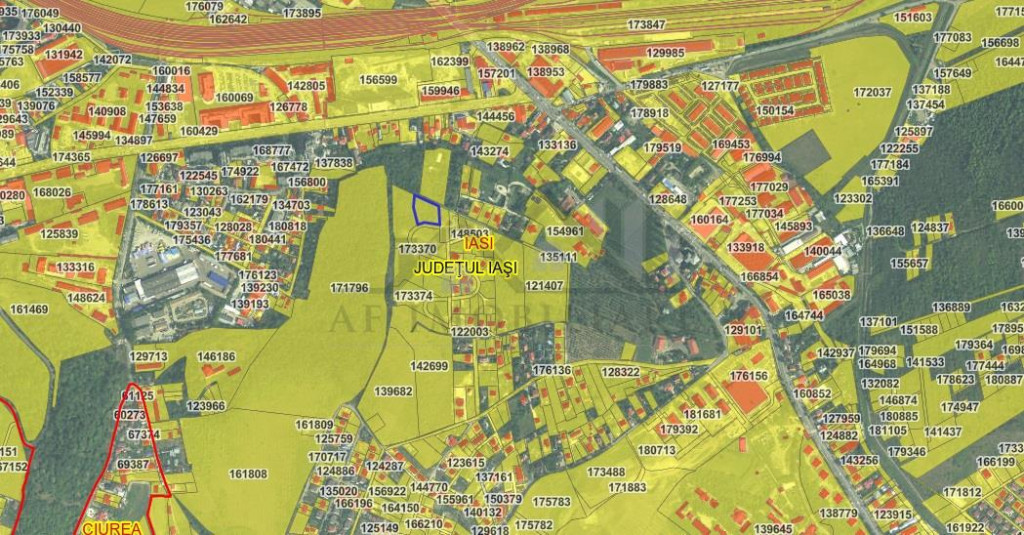The image size is (1024, 535).
Task: Click parcel label 173374
Action: tap(413, 296)
